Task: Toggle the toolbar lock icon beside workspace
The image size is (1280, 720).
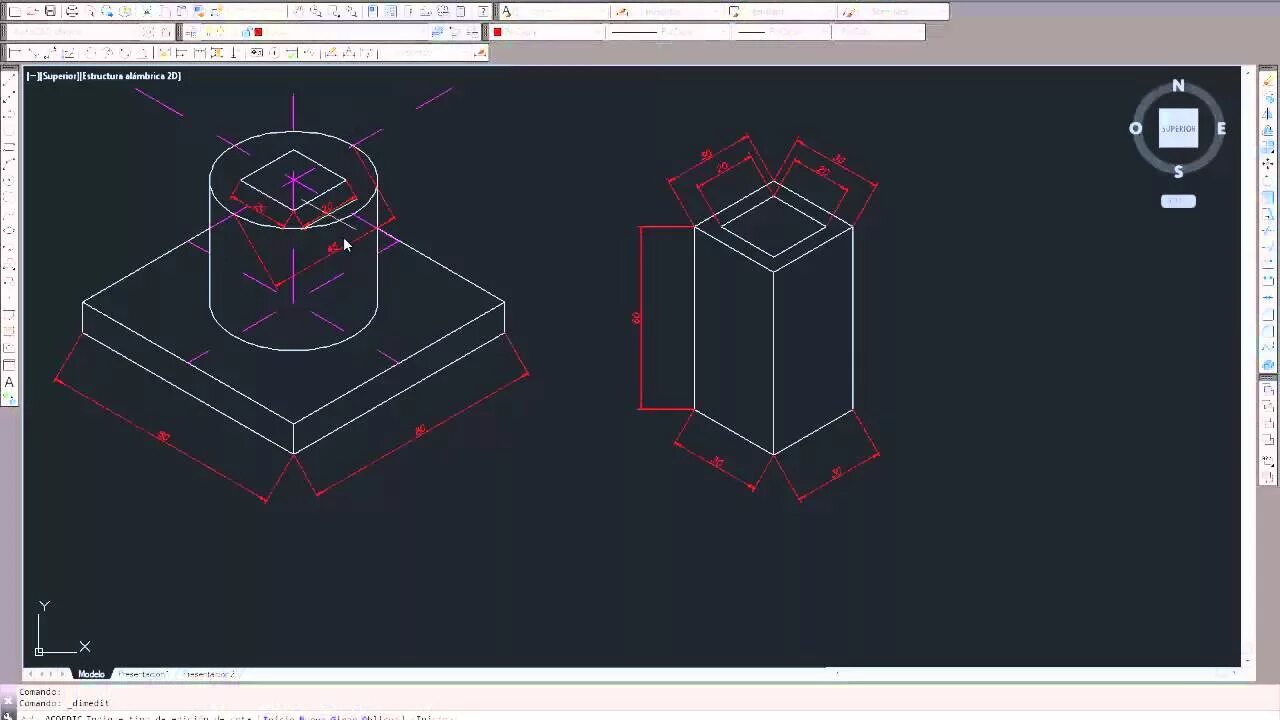Action: point(166,32)
